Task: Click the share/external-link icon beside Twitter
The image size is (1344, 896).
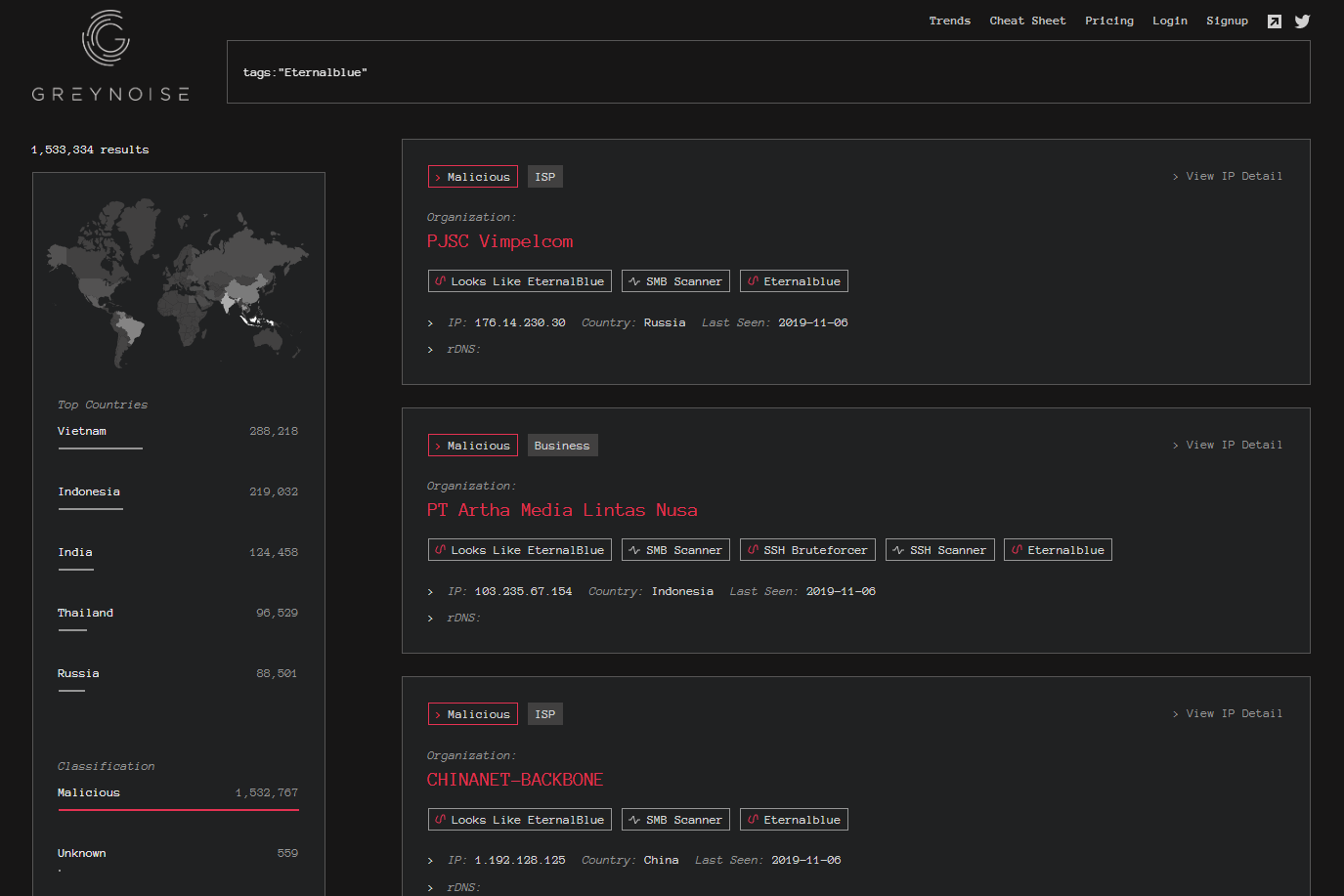Action: coord(1275,21)
